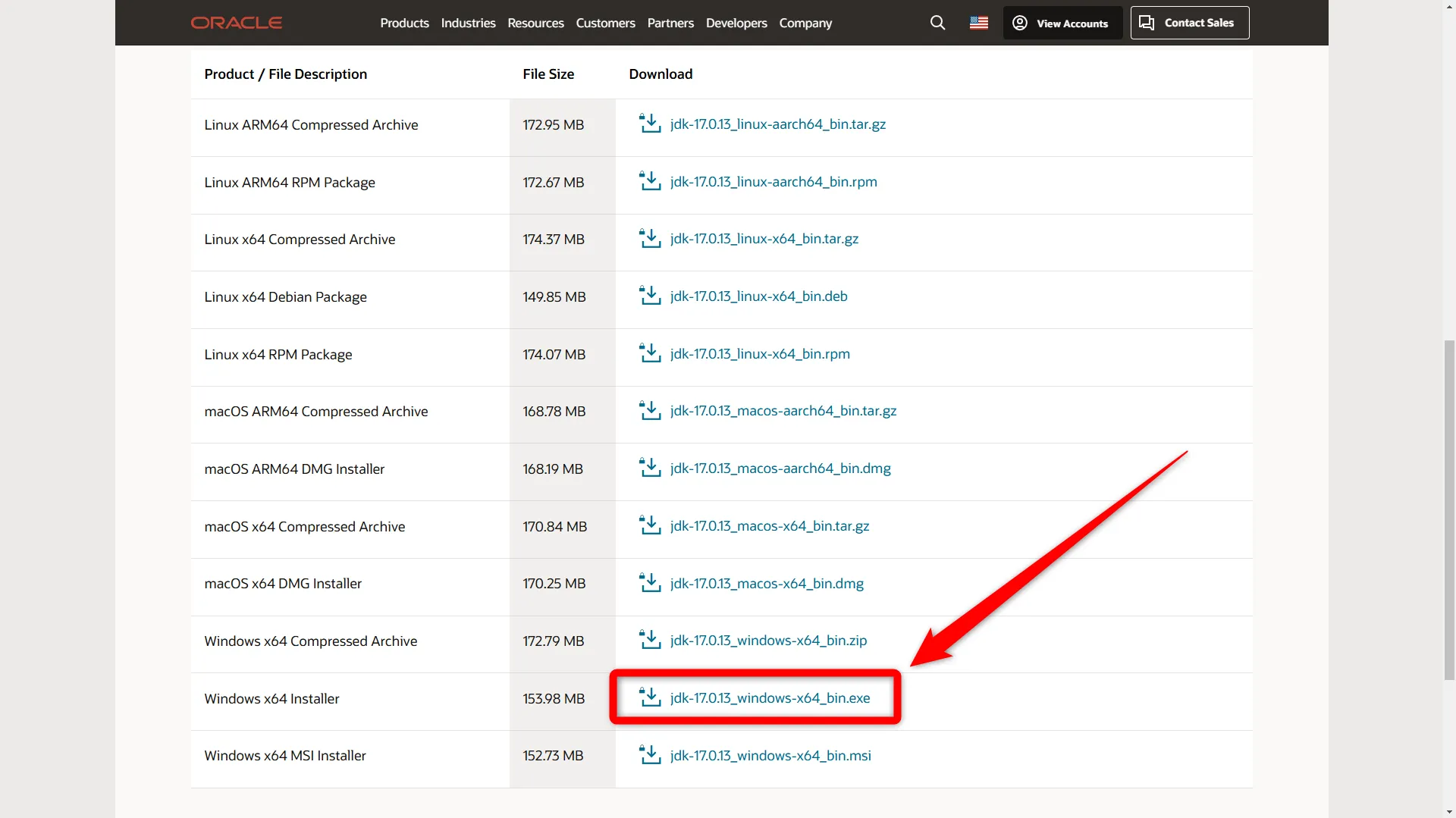The height and width of the screenshot is (818, 1456).
Task: Download jdk-17.0.13_macos-aarch64_bin.tar.gz link
Action: tap(783, 410)
